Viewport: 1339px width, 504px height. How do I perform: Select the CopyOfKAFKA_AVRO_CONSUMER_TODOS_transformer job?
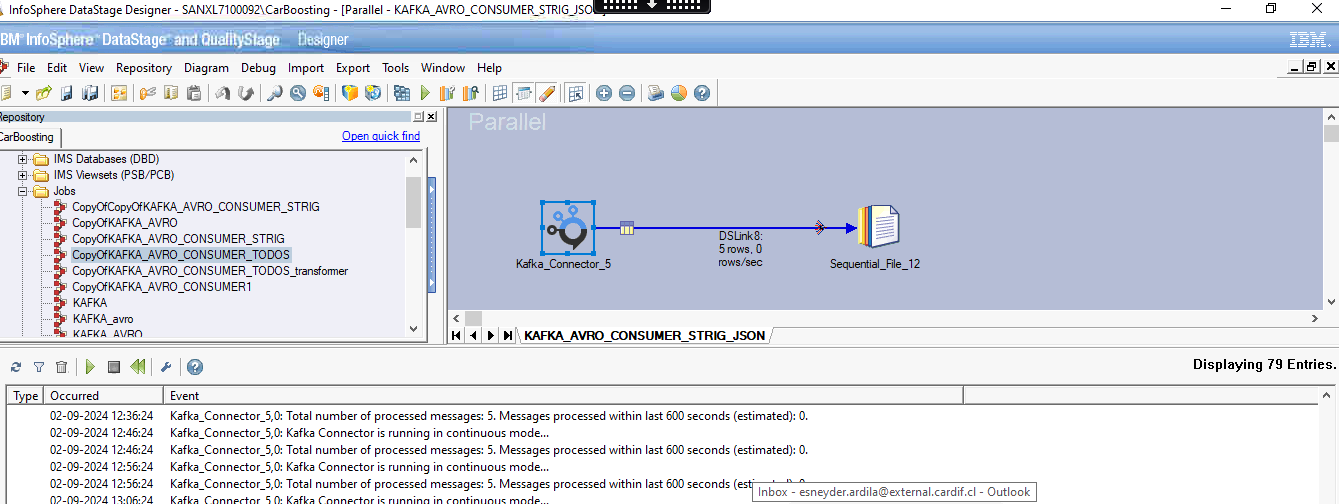210,271
